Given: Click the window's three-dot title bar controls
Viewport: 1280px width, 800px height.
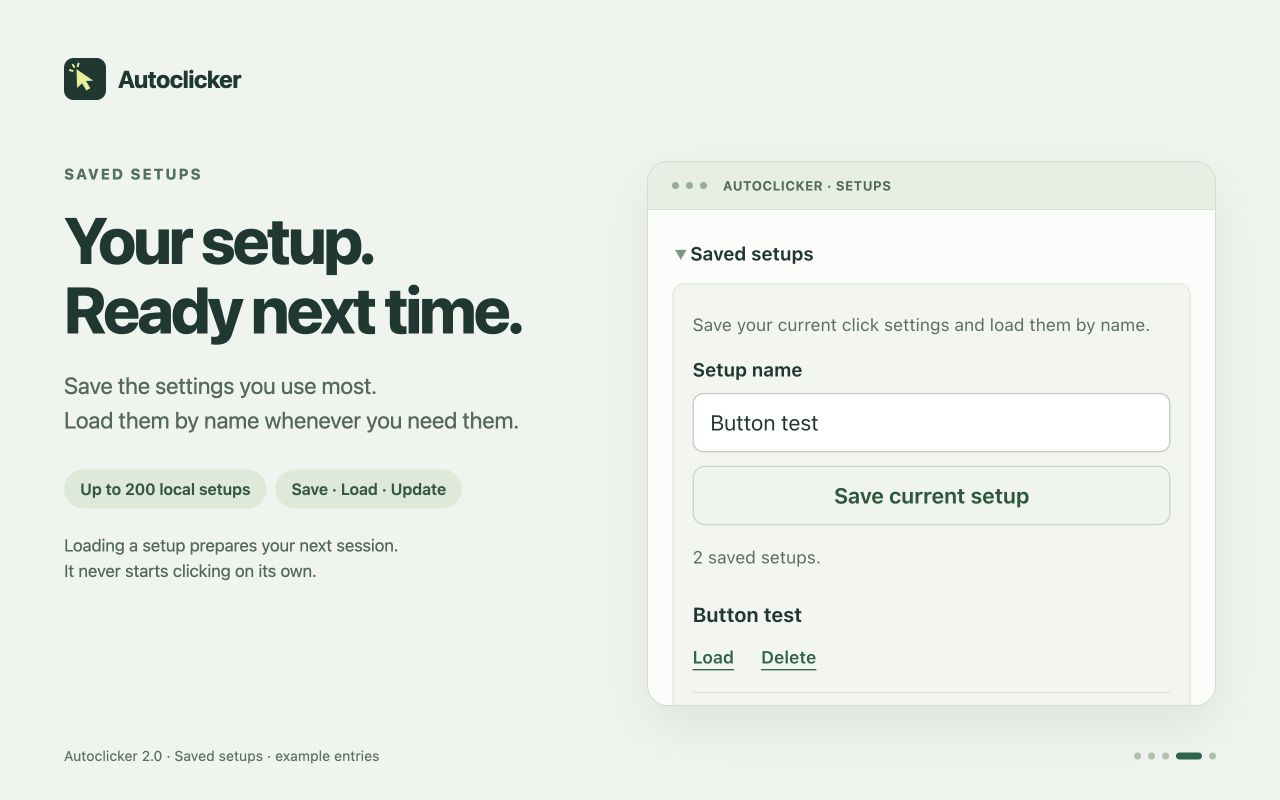Looking at the screenshot, I should pyautogui.click(x=689, y=185).
